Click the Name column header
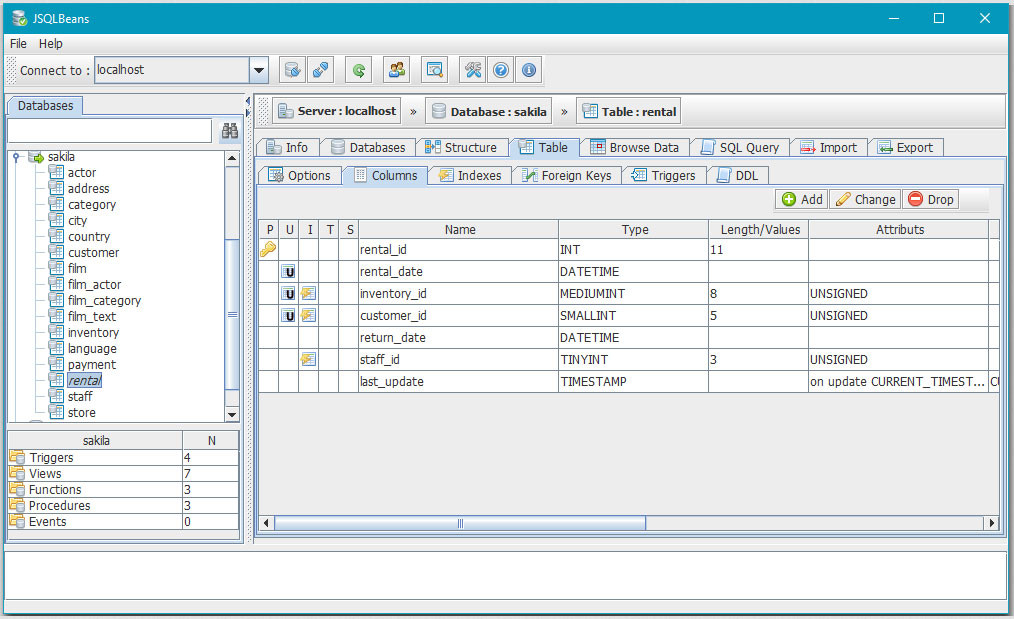 (459, 230)
